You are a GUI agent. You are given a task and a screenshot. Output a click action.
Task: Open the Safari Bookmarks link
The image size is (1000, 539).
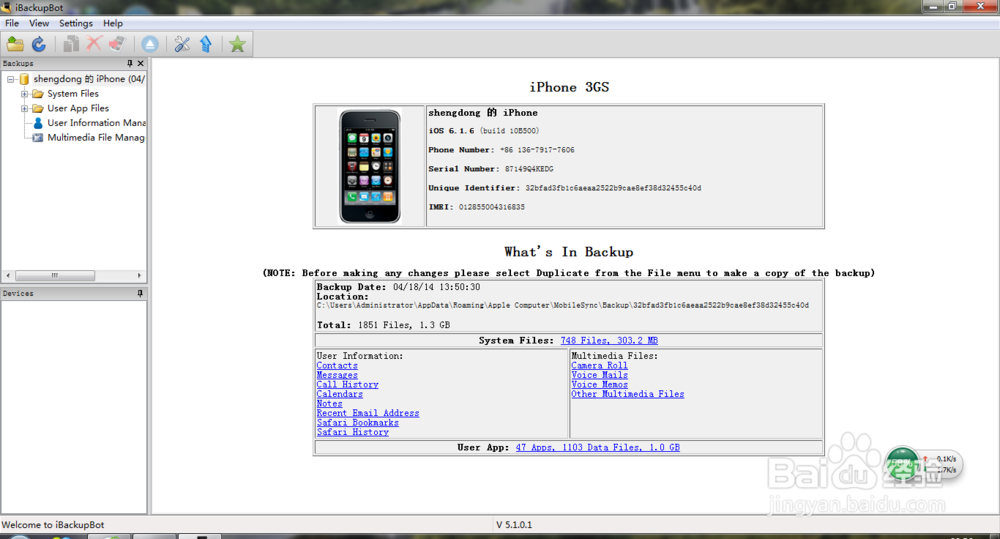(357, 423)
